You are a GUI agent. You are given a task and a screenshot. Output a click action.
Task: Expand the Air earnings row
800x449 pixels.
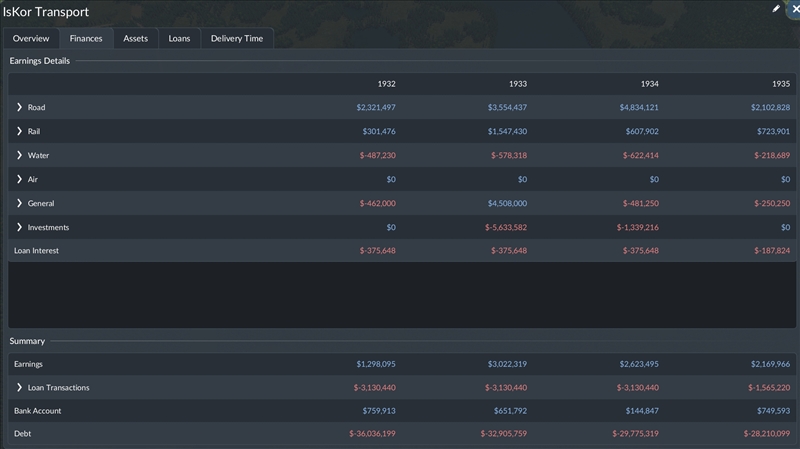click(x=19, y=179)
